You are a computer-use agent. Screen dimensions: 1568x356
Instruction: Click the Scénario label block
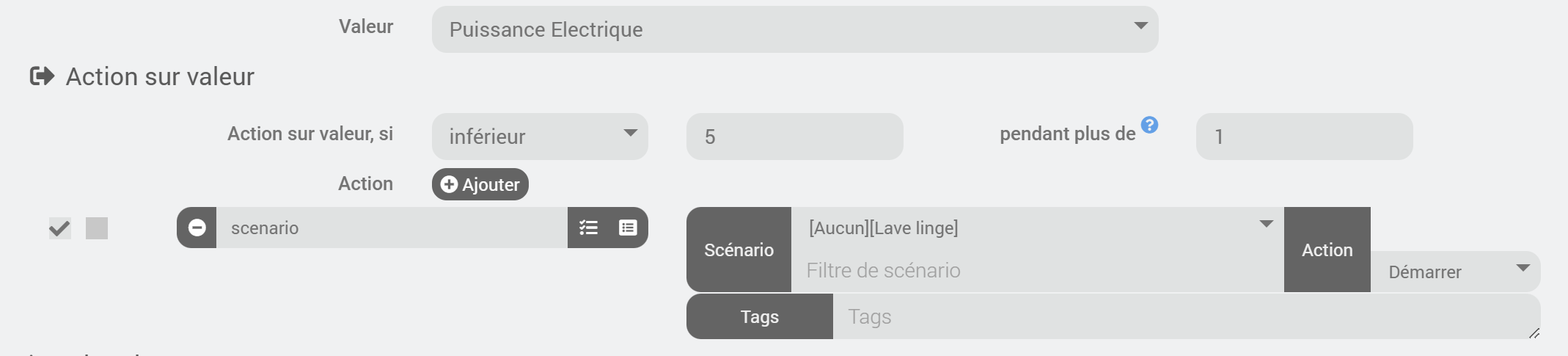pyautogui.click(x=739, y=250)
